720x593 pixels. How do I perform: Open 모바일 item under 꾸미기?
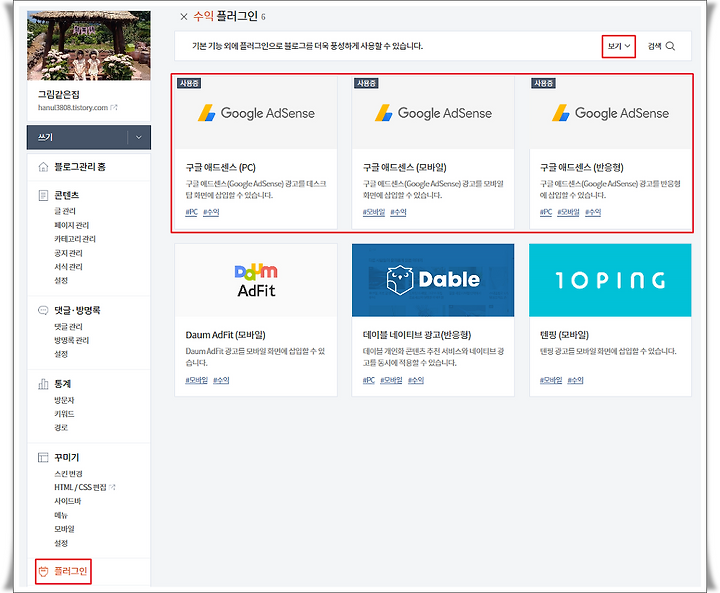[x=64, y=529]
